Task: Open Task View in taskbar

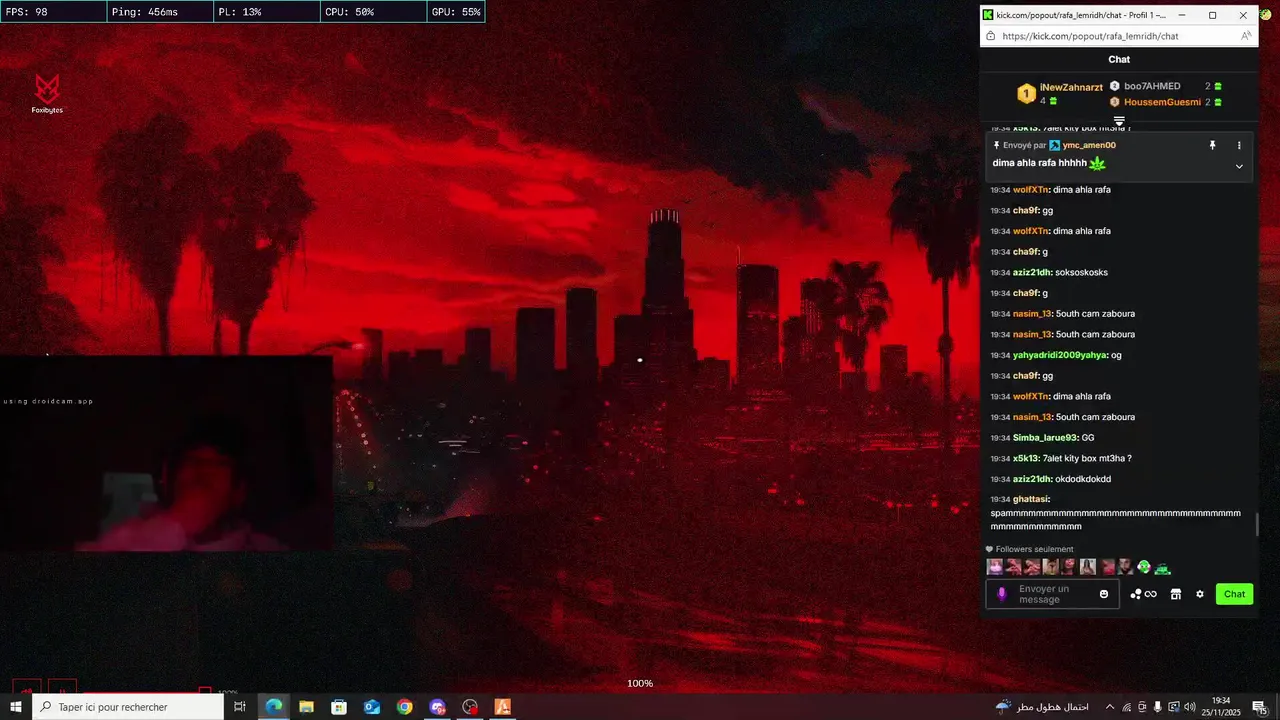Action: tap(240, 707)
